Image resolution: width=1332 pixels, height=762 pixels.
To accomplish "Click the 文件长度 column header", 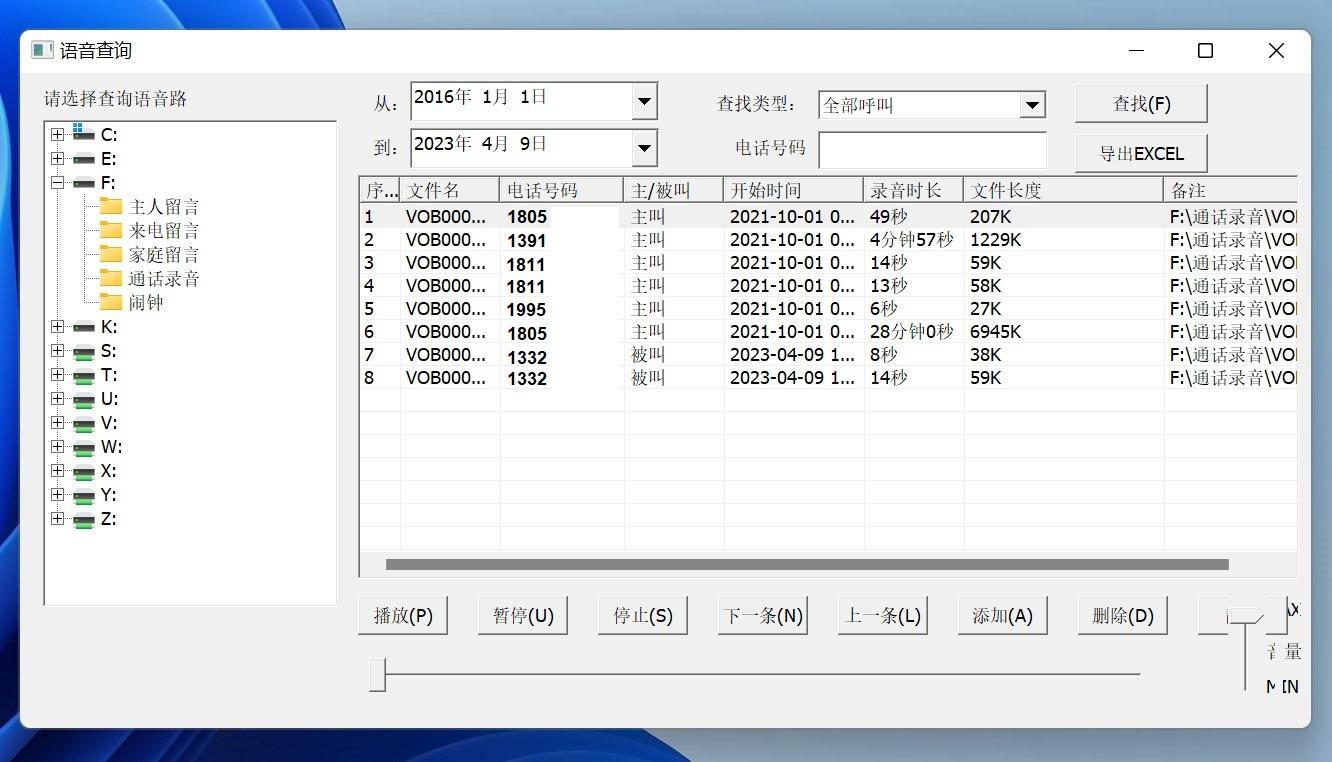I will tap(1063, 190).
